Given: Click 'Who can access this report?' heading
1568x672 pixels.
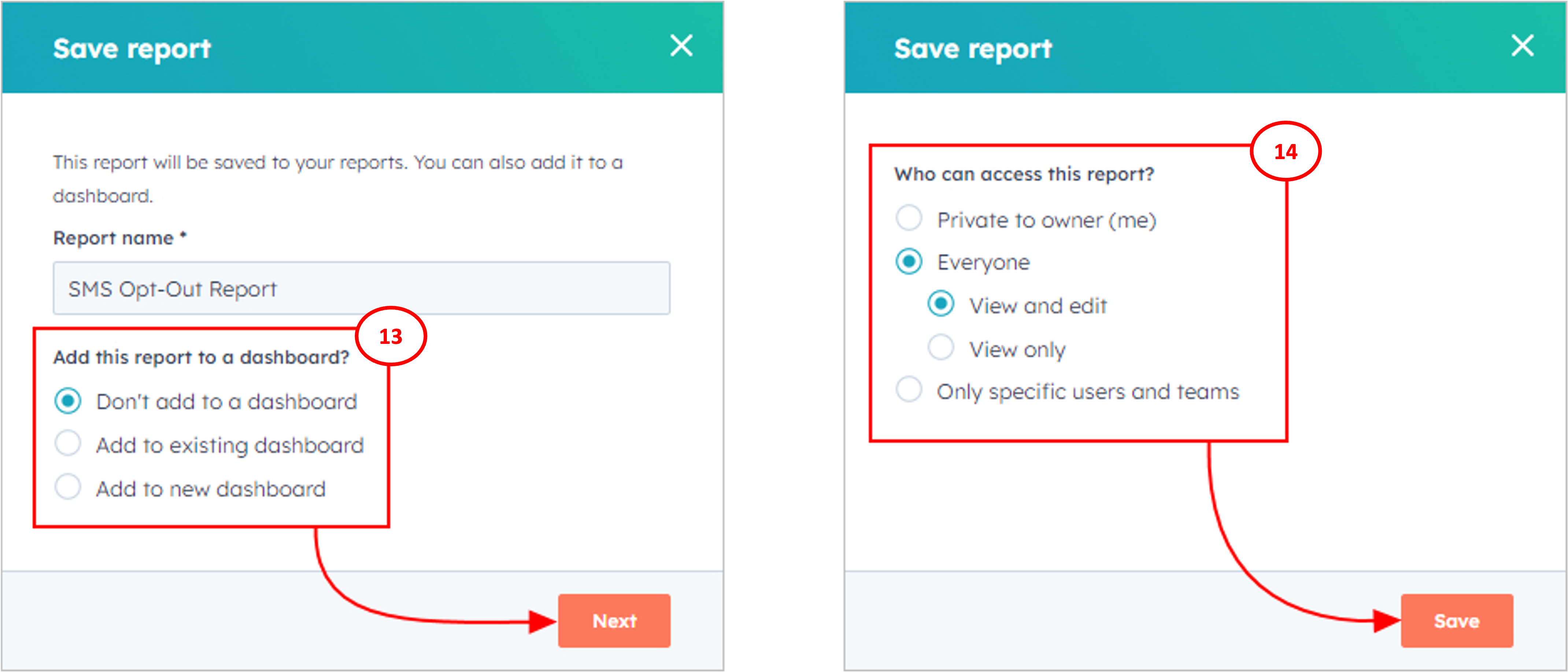Looking at the screenshot, I should click(x=1024, y=174).
